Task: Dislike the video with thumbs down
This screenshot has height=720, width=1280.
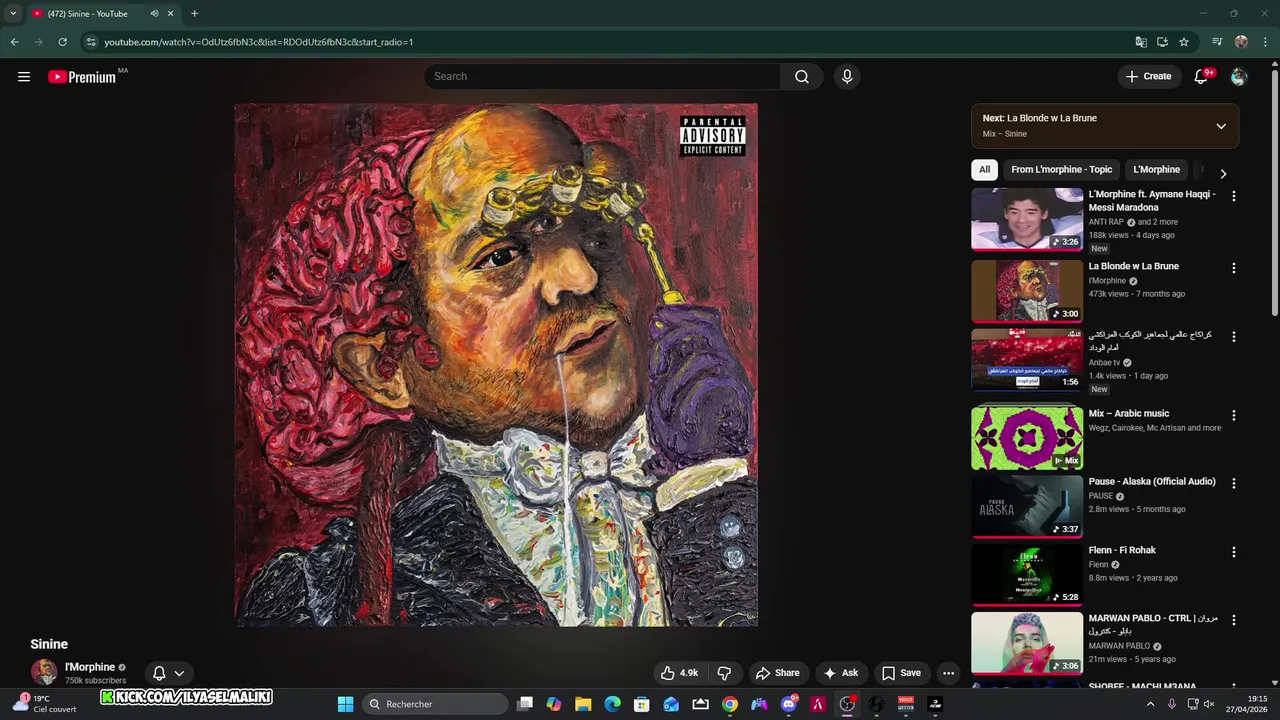Action: 725,673
